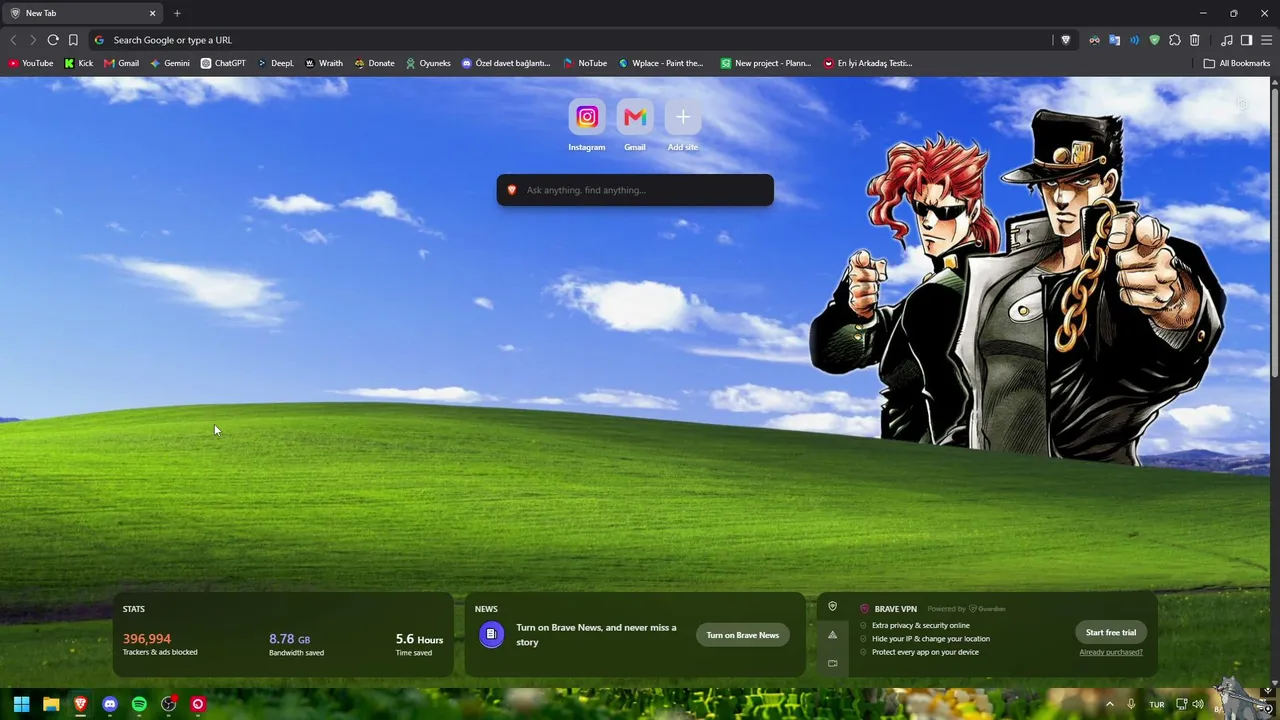Click the Already purchased? link
The width and height of the screenshot is (1280, 720).
click(x=1111, y=652)
